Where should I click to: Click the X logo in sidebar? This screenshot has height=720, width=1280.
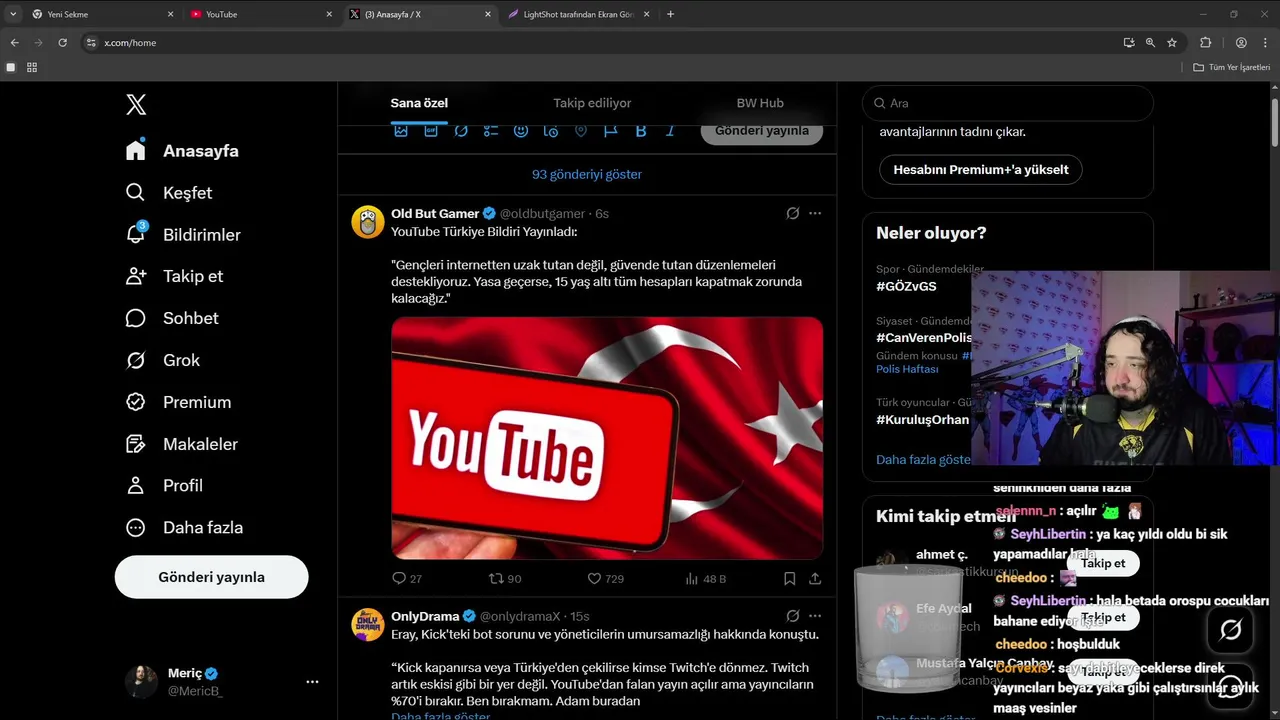click(x=136, y=104)
